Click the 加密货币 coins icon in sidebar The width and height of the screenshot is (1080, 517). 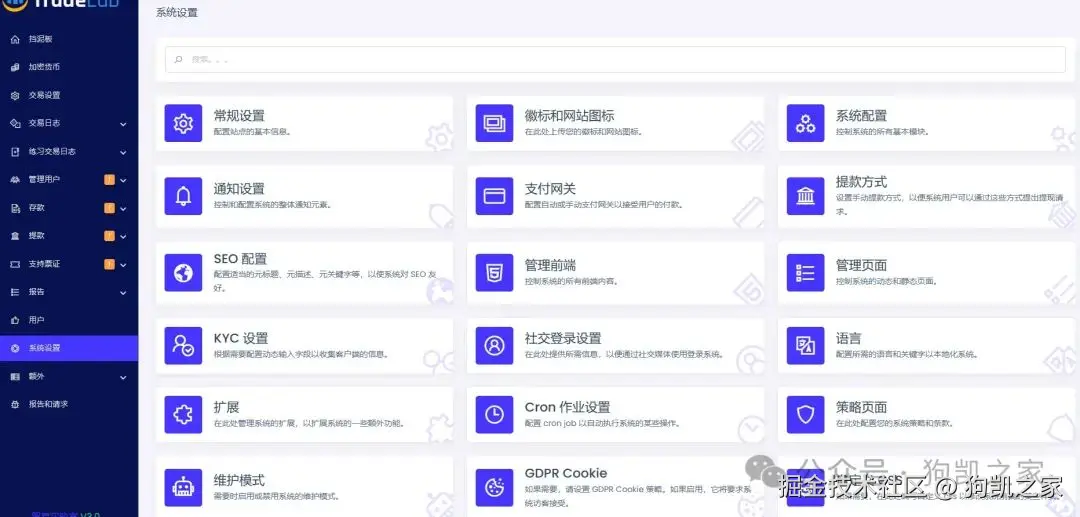coord(15,67)
